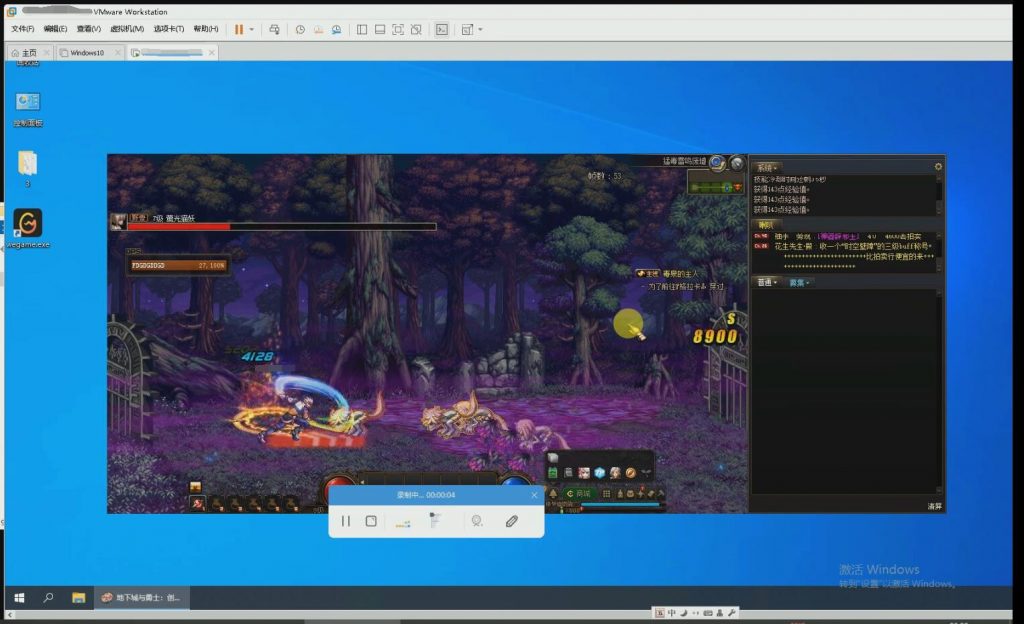Switch to the 主页 home tab
Viewport: 1024px width, 624px height.
[25, 53]
